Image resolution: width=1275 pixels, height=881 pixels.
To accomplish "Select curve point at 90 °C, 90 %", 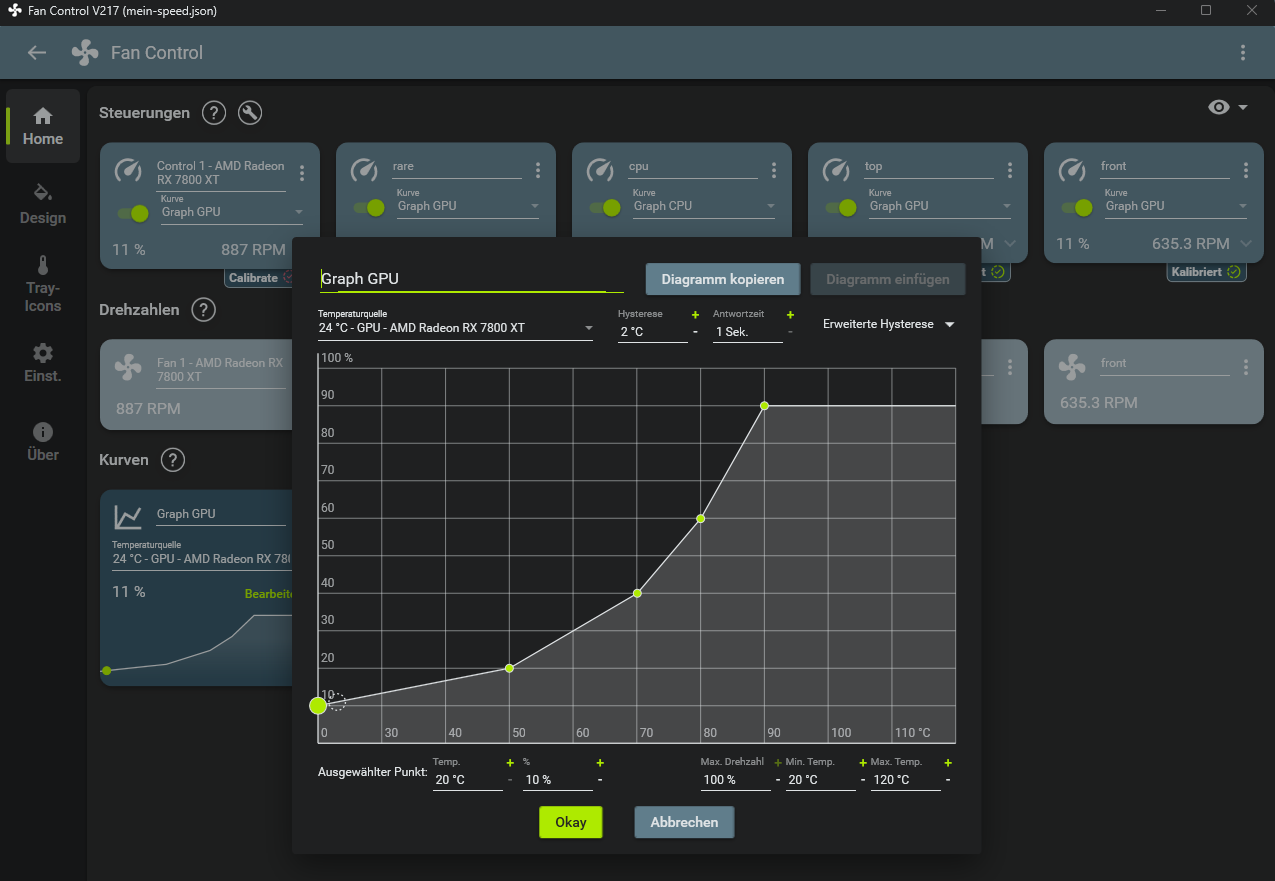I will (764, 405).
